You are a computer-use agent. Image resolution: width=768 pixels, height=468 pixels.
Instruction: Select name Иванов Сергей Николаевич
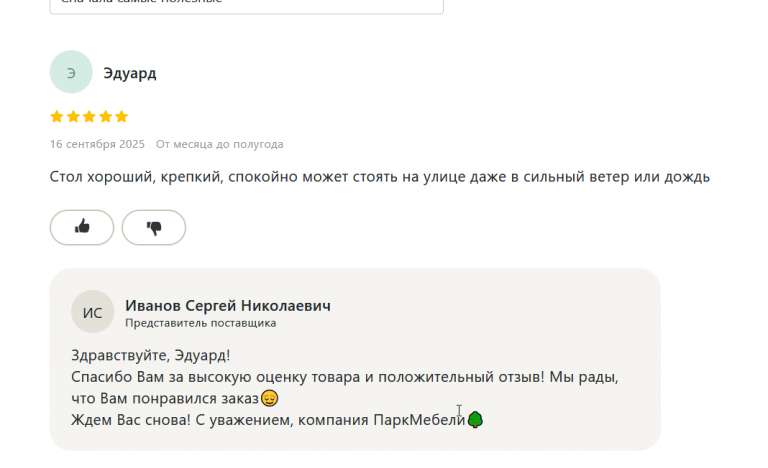point(228,306)
